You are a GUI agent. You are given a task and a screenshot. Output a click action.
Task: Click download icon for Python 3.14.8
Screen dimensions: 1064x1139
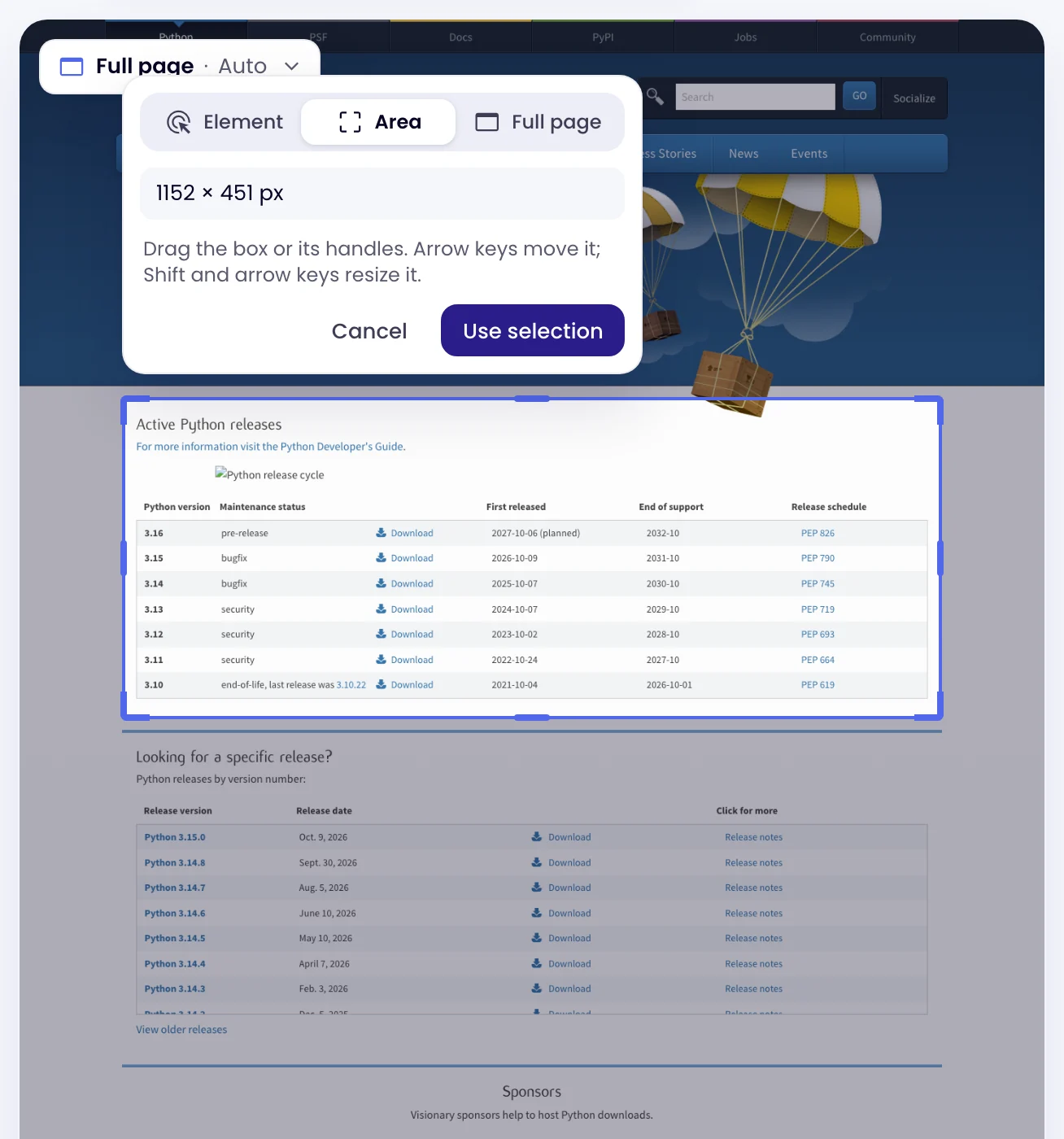coord(537,862)
